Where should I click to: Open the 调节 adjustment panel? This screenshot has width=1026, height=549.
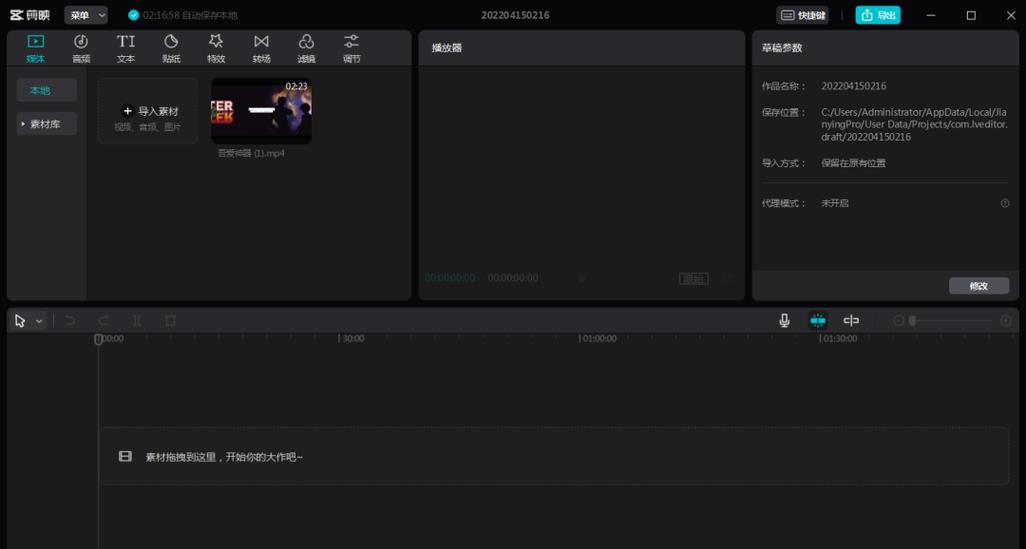click(x=351, y=48)
